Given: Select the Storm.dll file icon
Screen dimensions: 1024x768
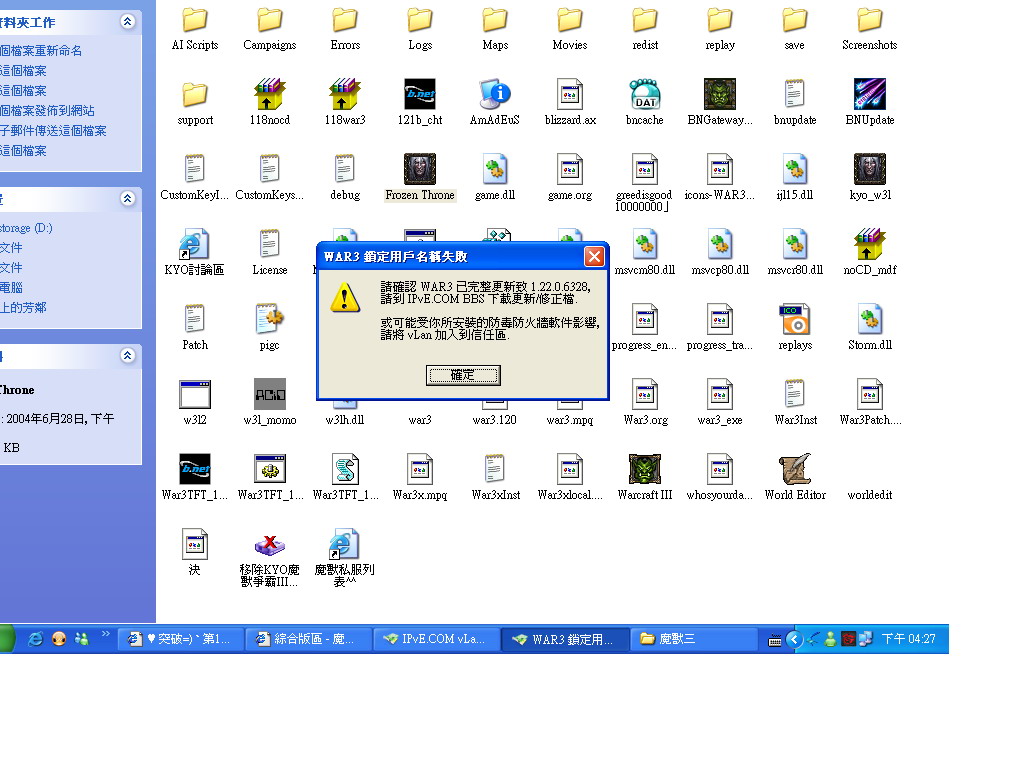Looking at the screenshot, I should click(869, 319).
